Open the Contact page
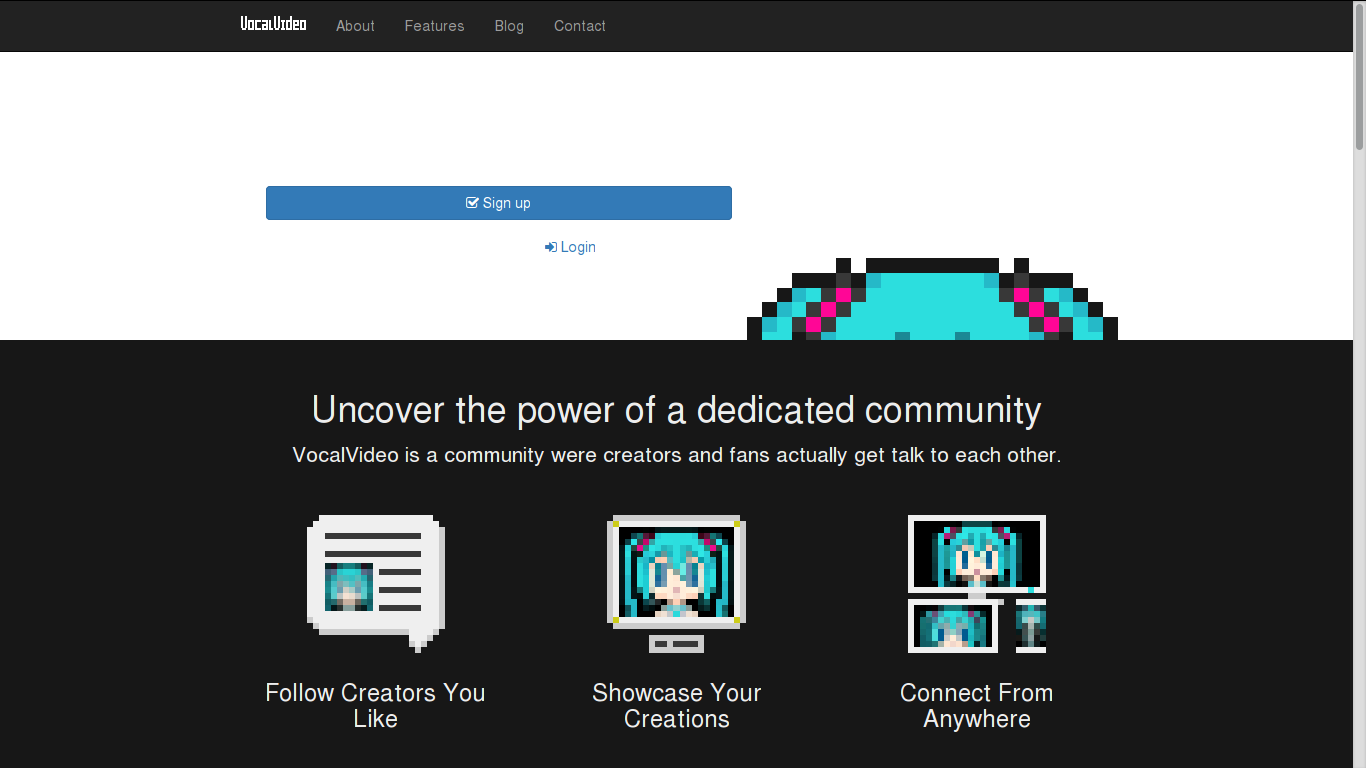Image resolution: width=1366 pixels, height=768 pixels. pyautogui.click(x=580, y=26)
